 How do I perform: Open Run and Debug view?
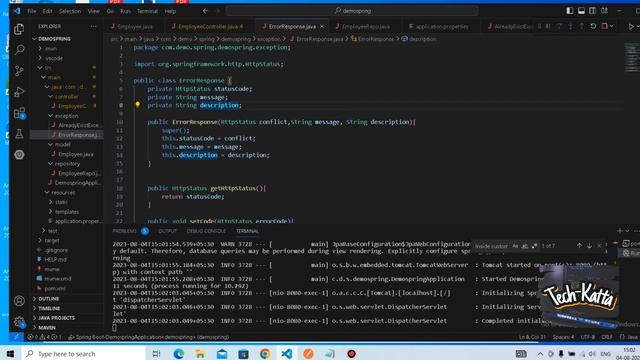coord(19,92)
